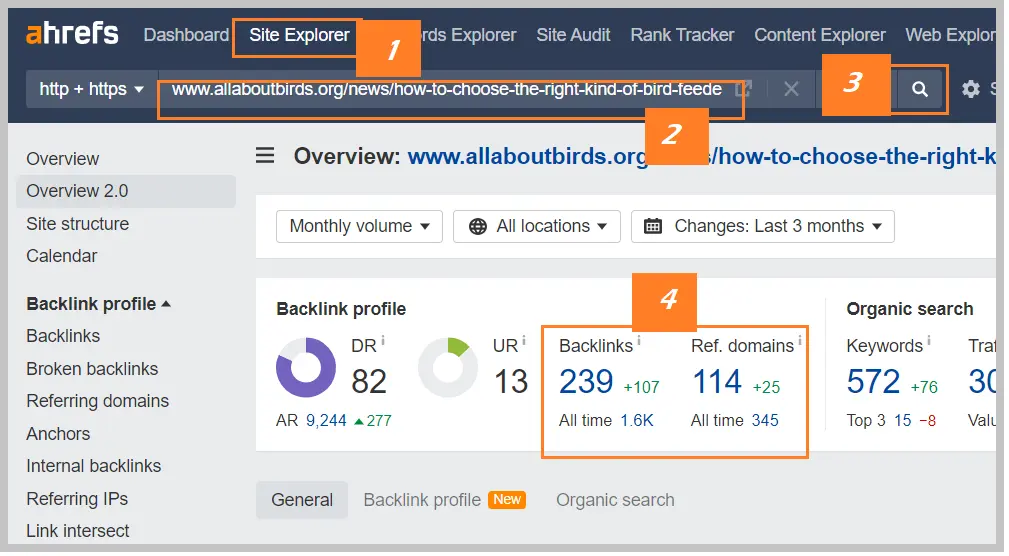Click the Ref. domains info icon

800,340
